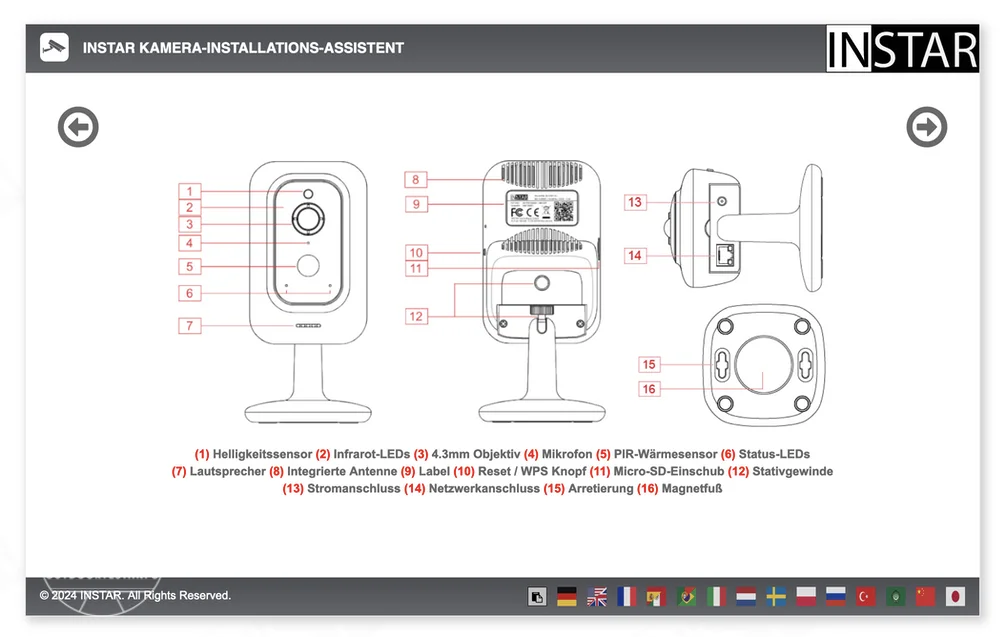Viewport: 1000px width, 637px height.
Task: Go to the previous page arrow
Action: [x=78, y=127]
